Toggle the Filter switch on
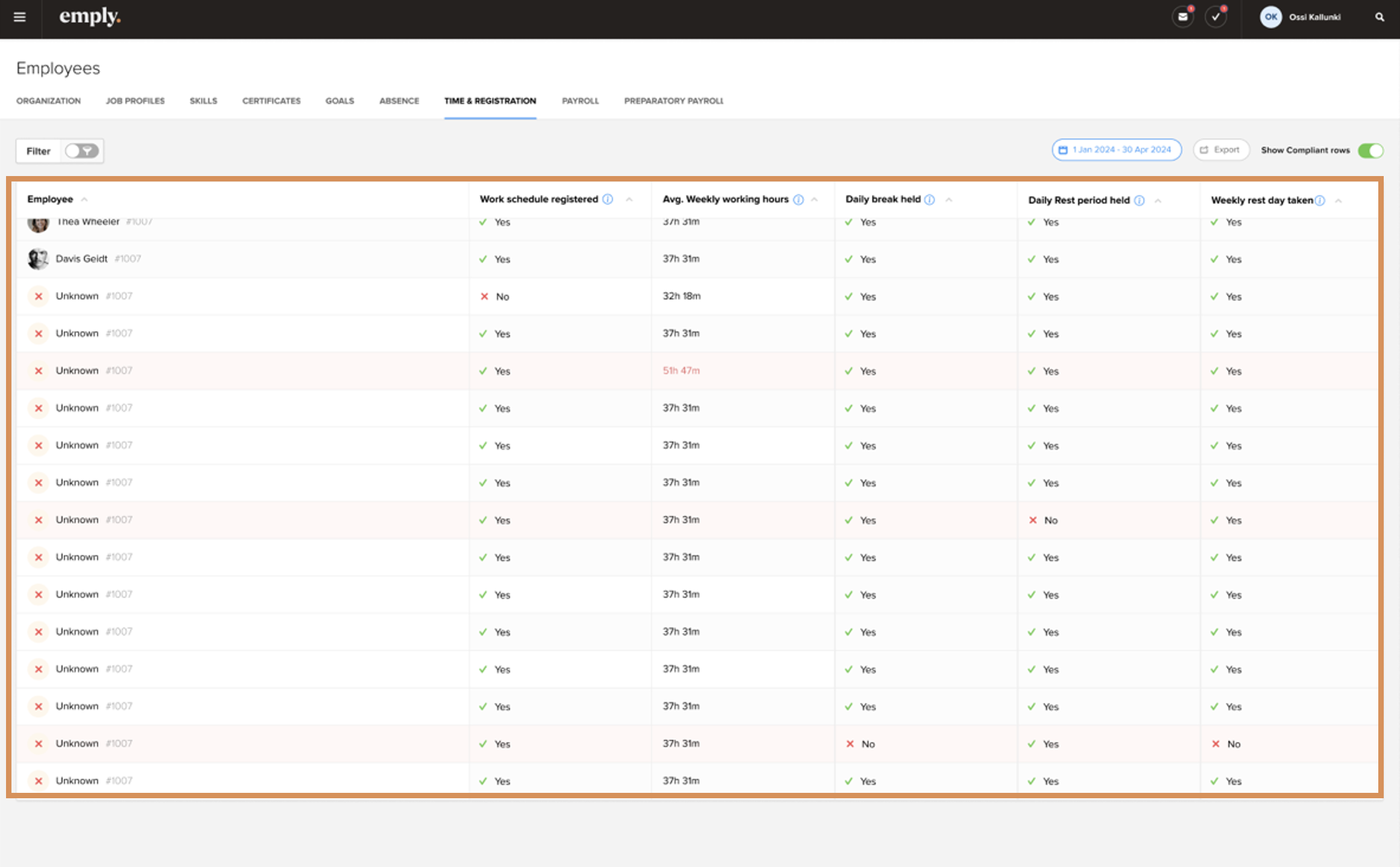Screen dimensions: 1400x867 81,151
